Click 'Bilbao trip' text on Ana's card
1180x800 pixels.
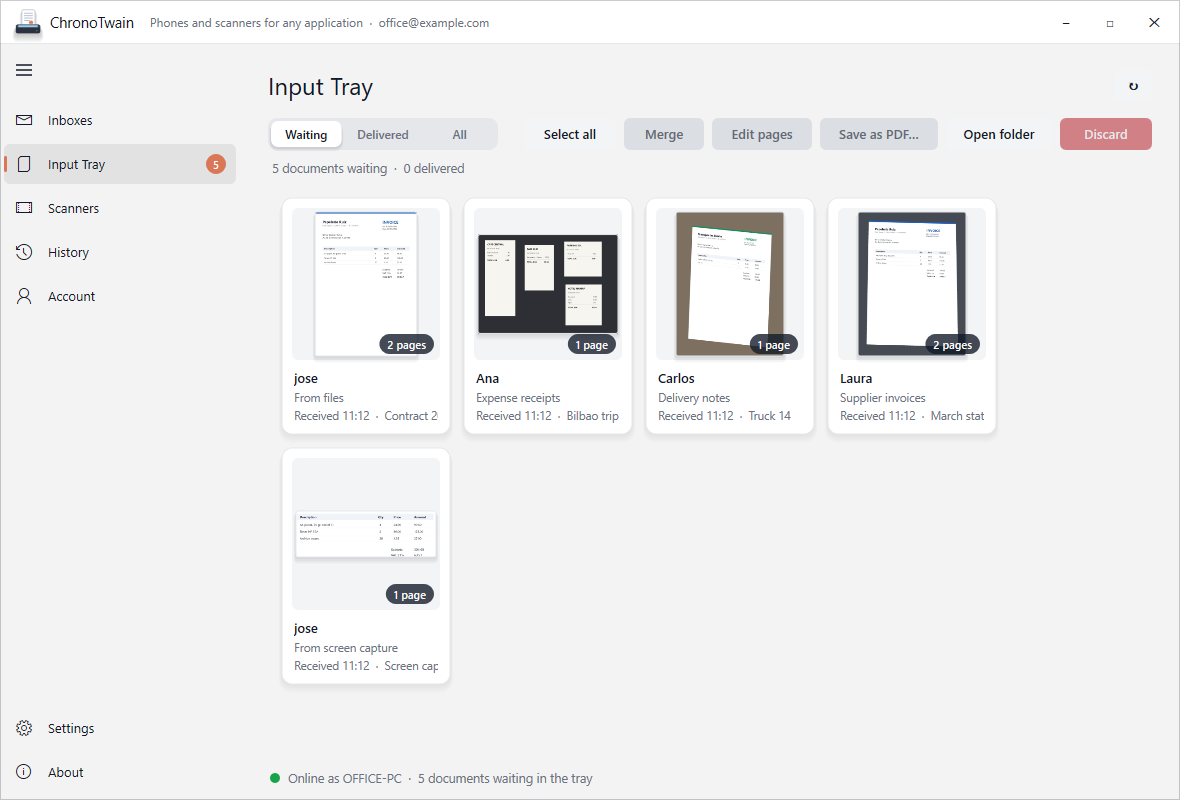click(x=592, y=416)
